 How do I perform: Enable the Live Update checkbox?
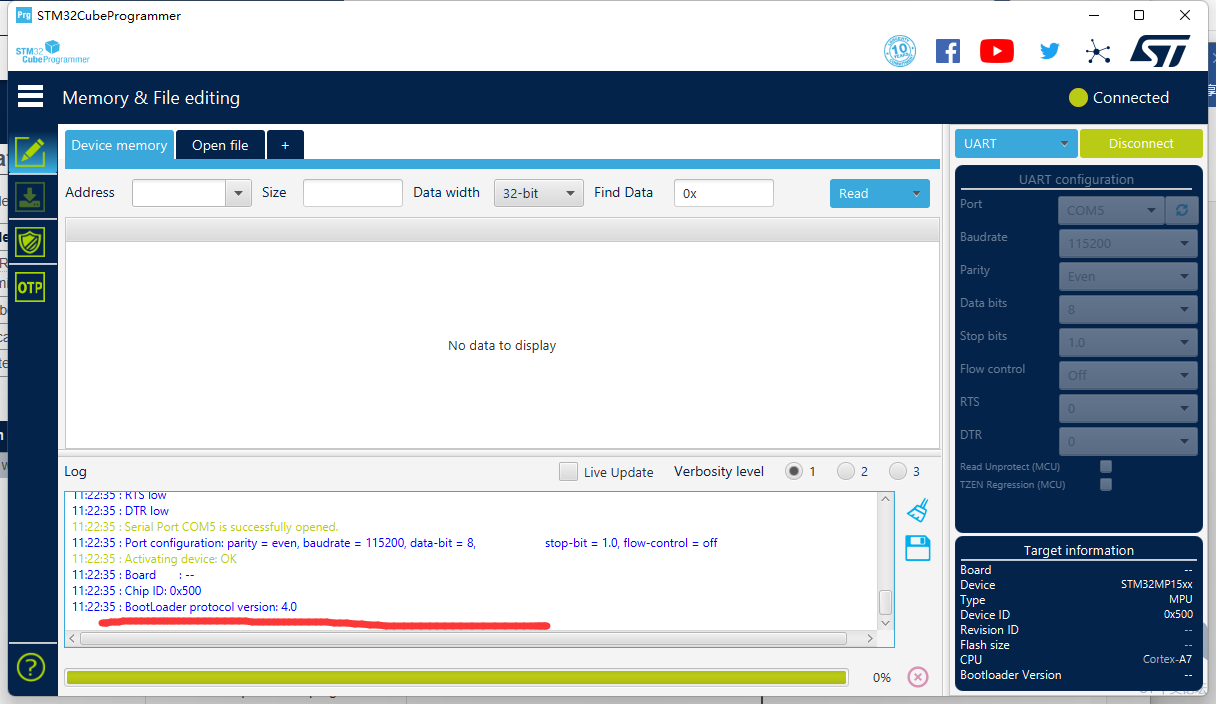tap(568, 472)
